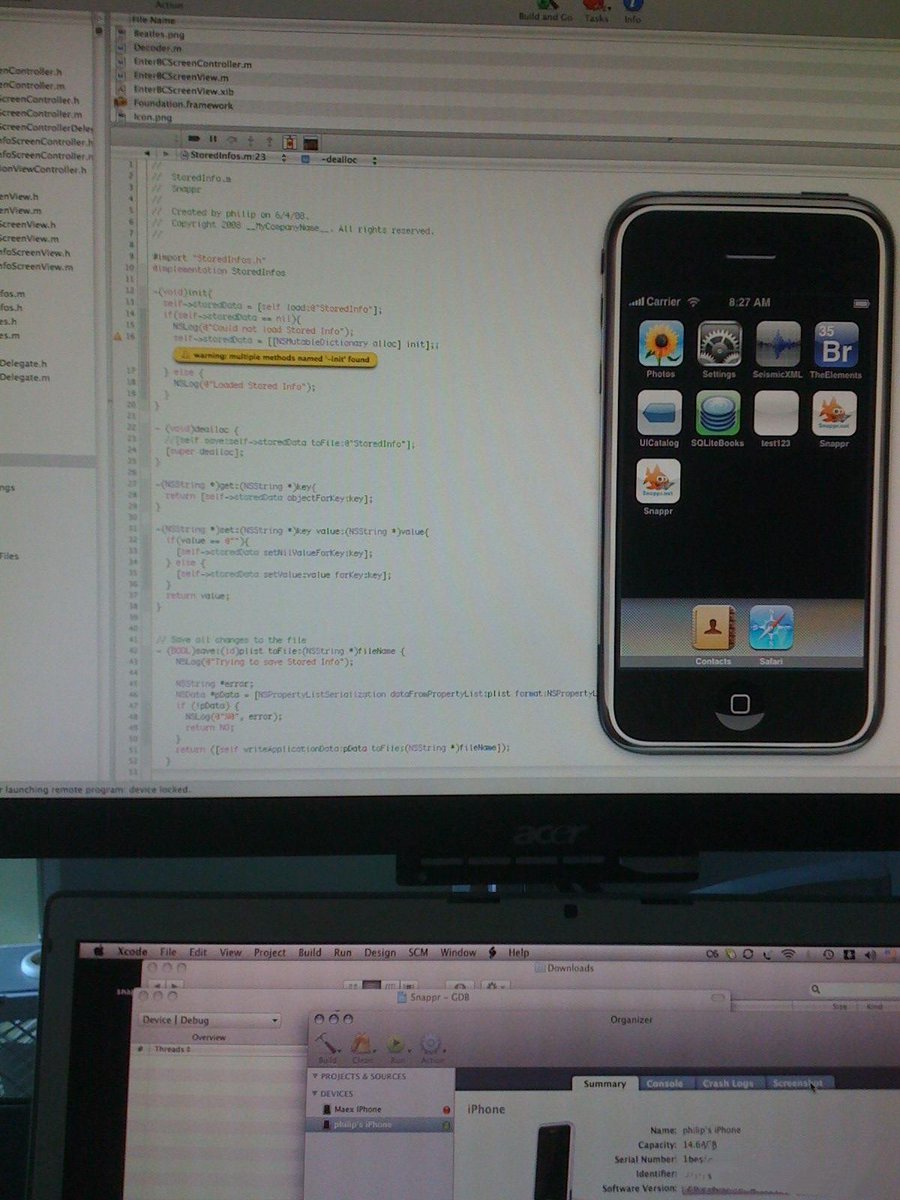This screenshot has width=900, height=1200.
Task: Go forward in editor file history
Action: tap(166, 156)
